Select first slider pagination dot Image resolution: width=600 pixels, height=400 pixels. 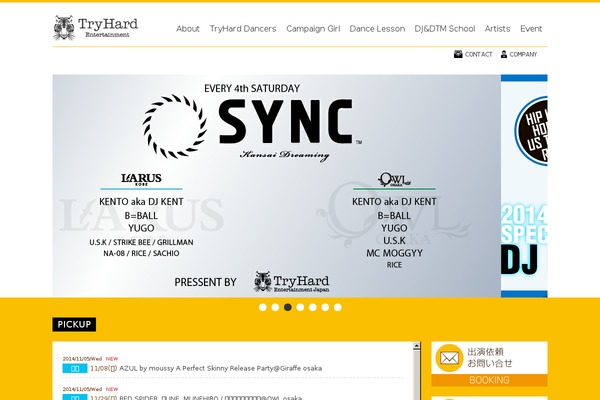(x=262, y=307)
